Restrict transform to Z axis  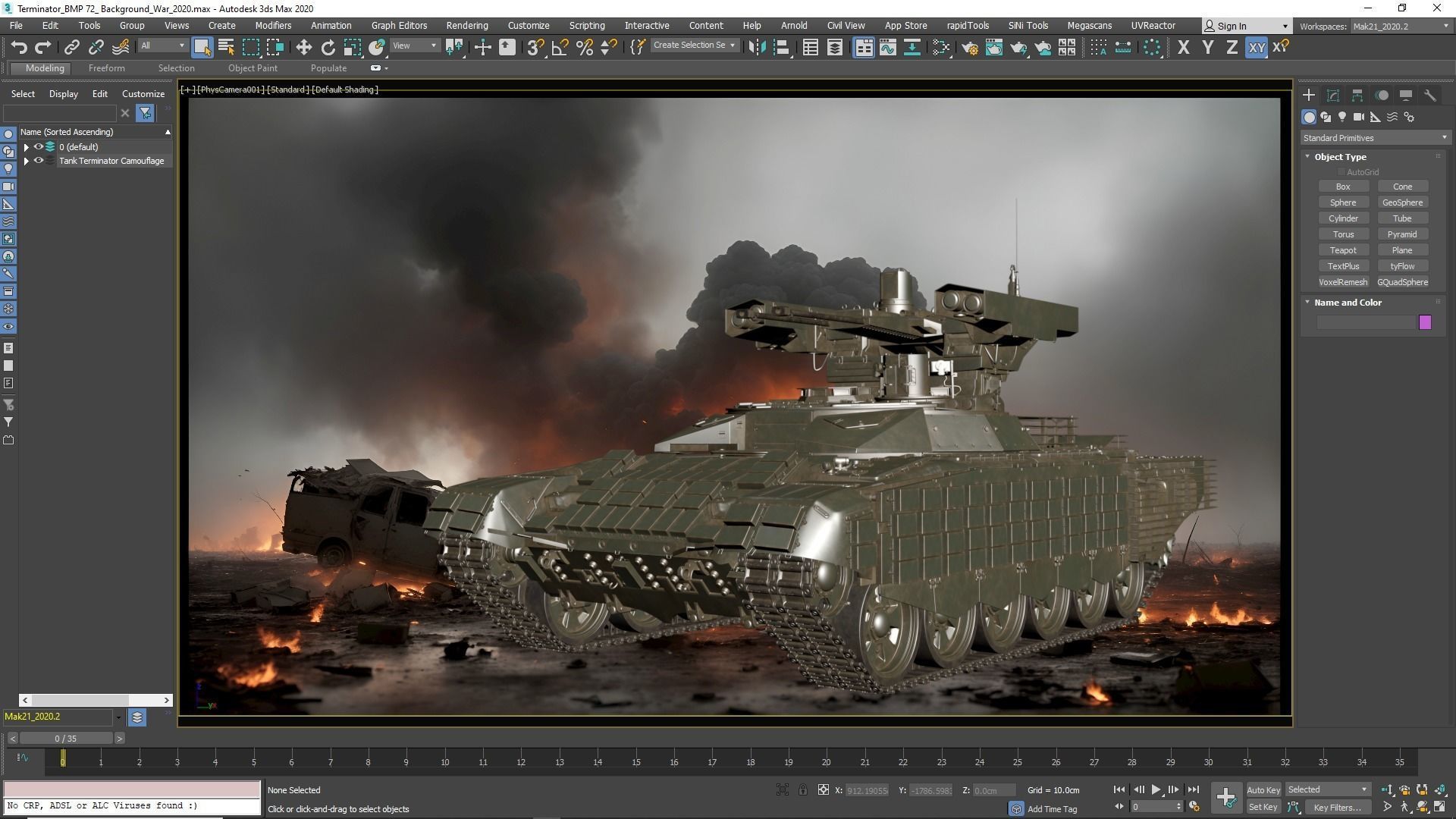[1232, 47]
